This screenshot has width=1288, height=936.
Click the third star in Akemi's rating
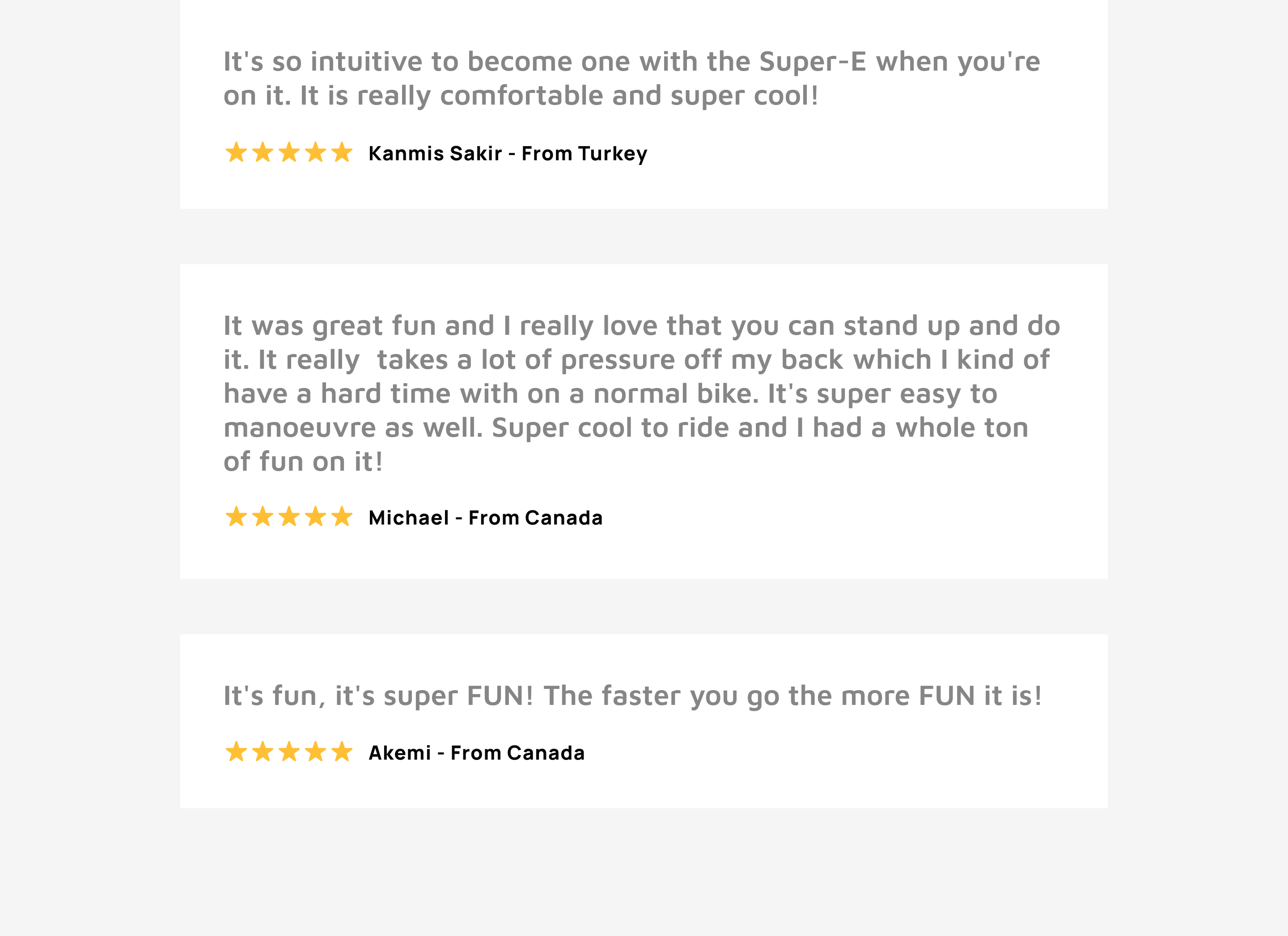point(289,752)
